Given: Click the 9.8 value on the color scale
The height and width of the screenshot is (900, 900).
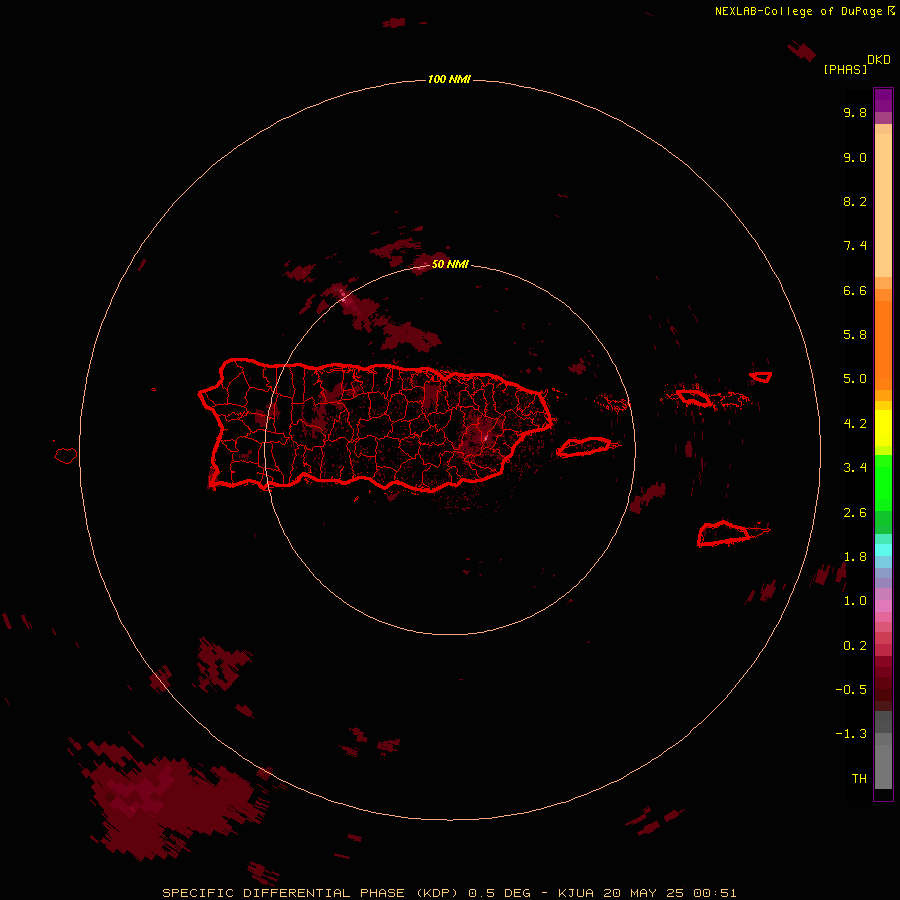Looking at the screenshot, I should click(x=855, y=112).
